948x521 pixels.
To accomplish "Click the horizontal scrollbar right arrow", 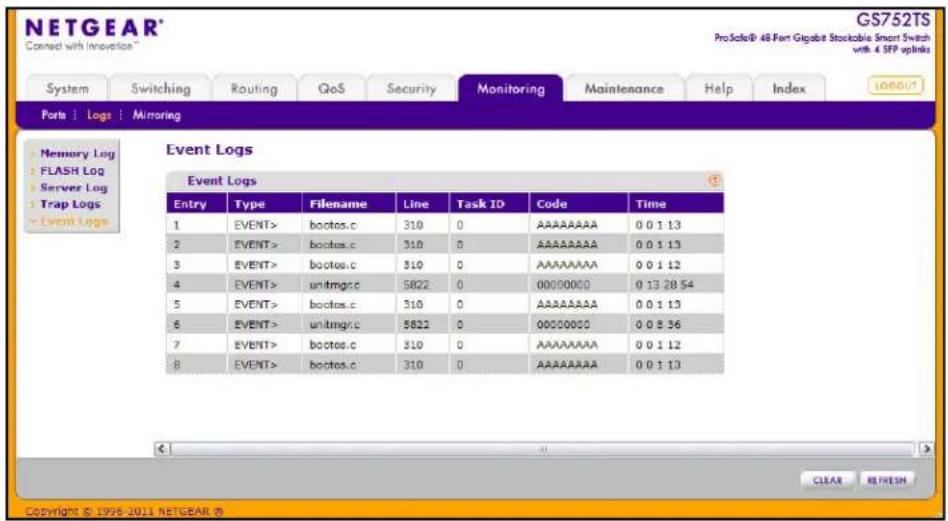I will 925,450.
